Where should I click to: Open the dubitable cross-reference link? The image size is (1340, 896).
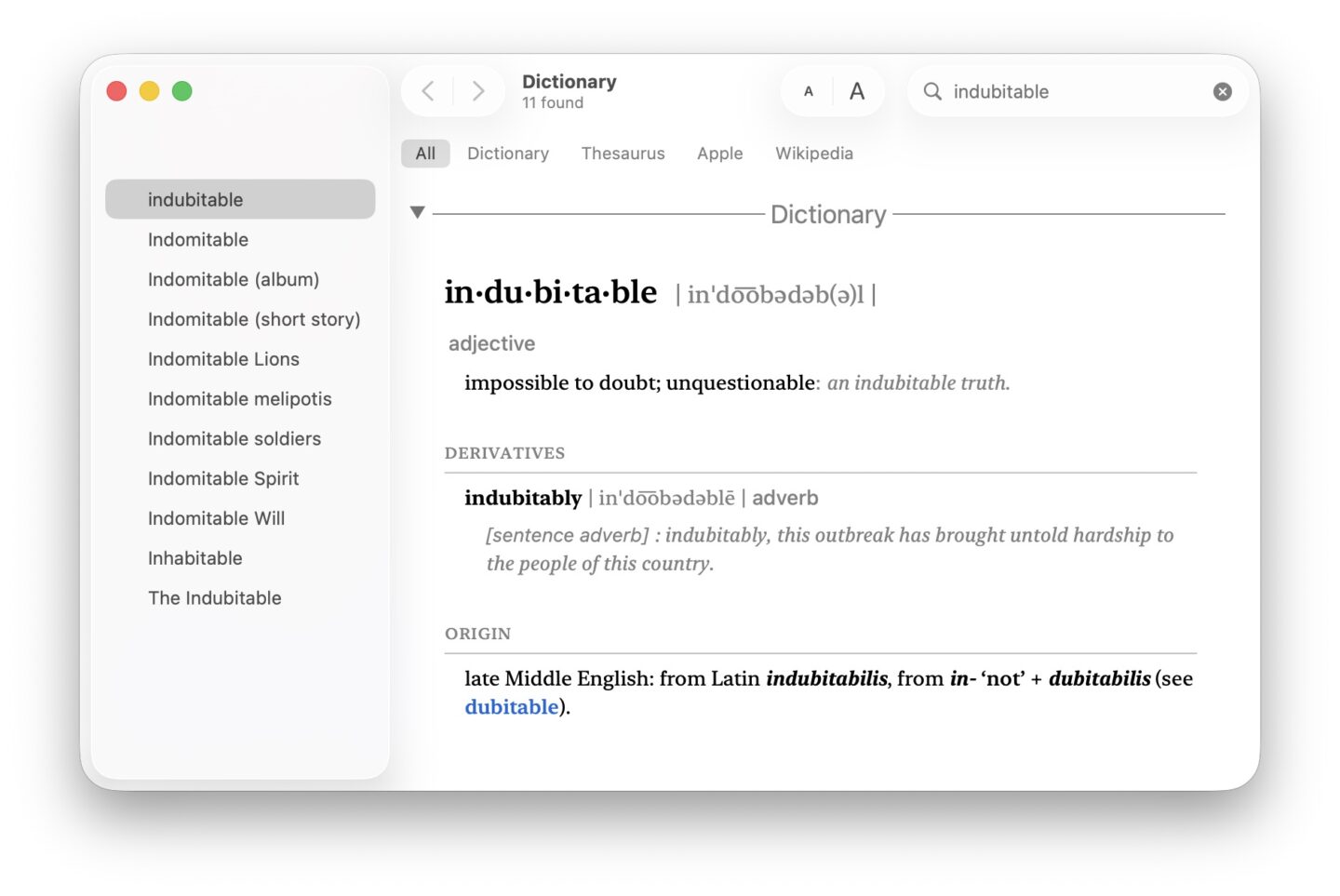(511, 706)
